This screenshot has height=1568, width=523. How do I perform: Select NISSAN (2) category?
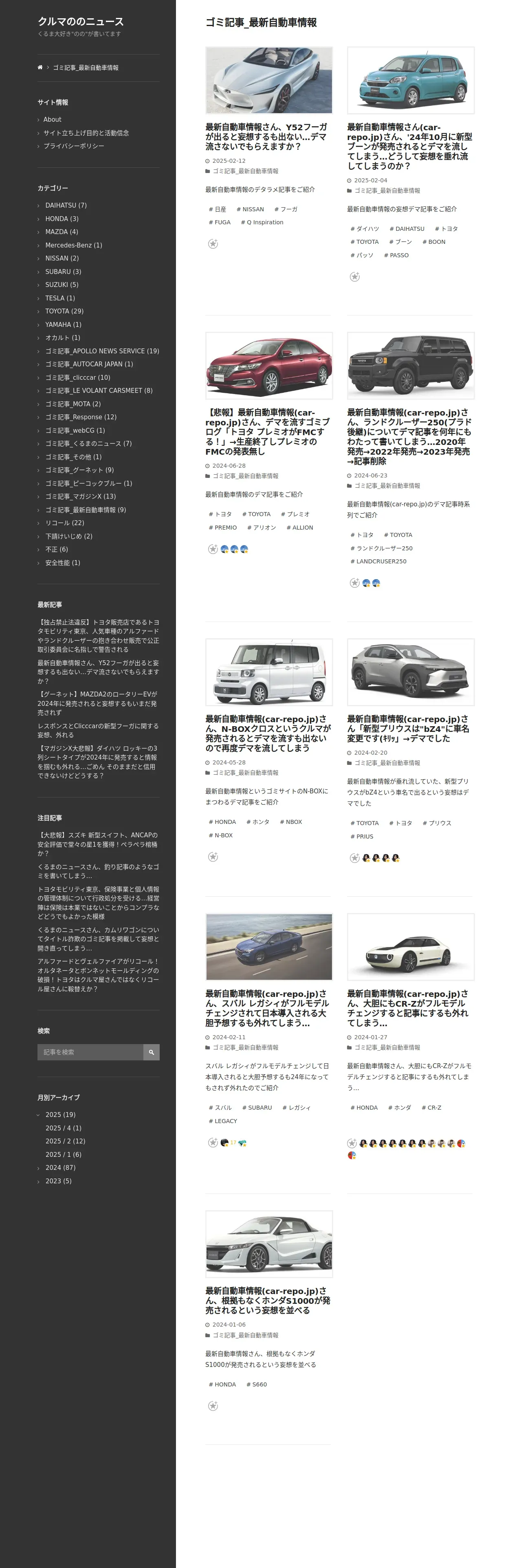[62, 259]
